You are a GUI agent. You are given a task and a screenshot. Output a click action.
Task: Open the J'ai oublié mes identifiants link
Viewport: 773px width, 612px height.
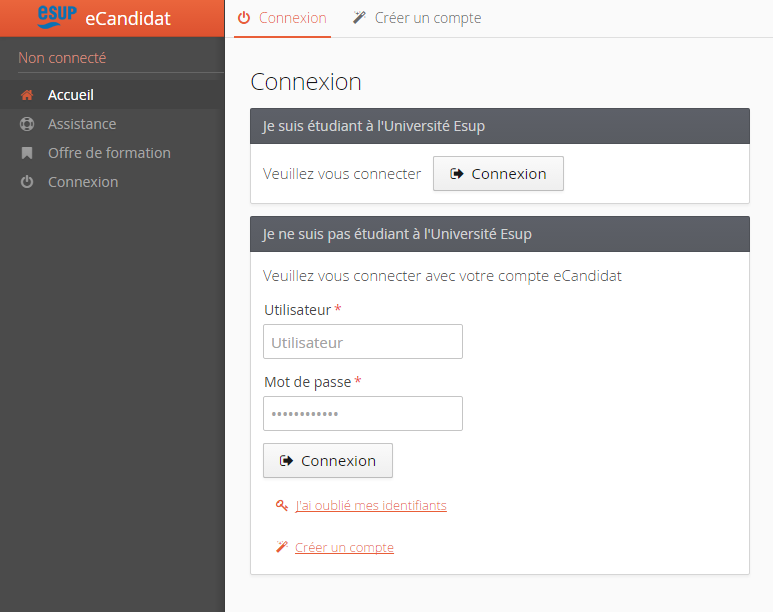point(371,506)
